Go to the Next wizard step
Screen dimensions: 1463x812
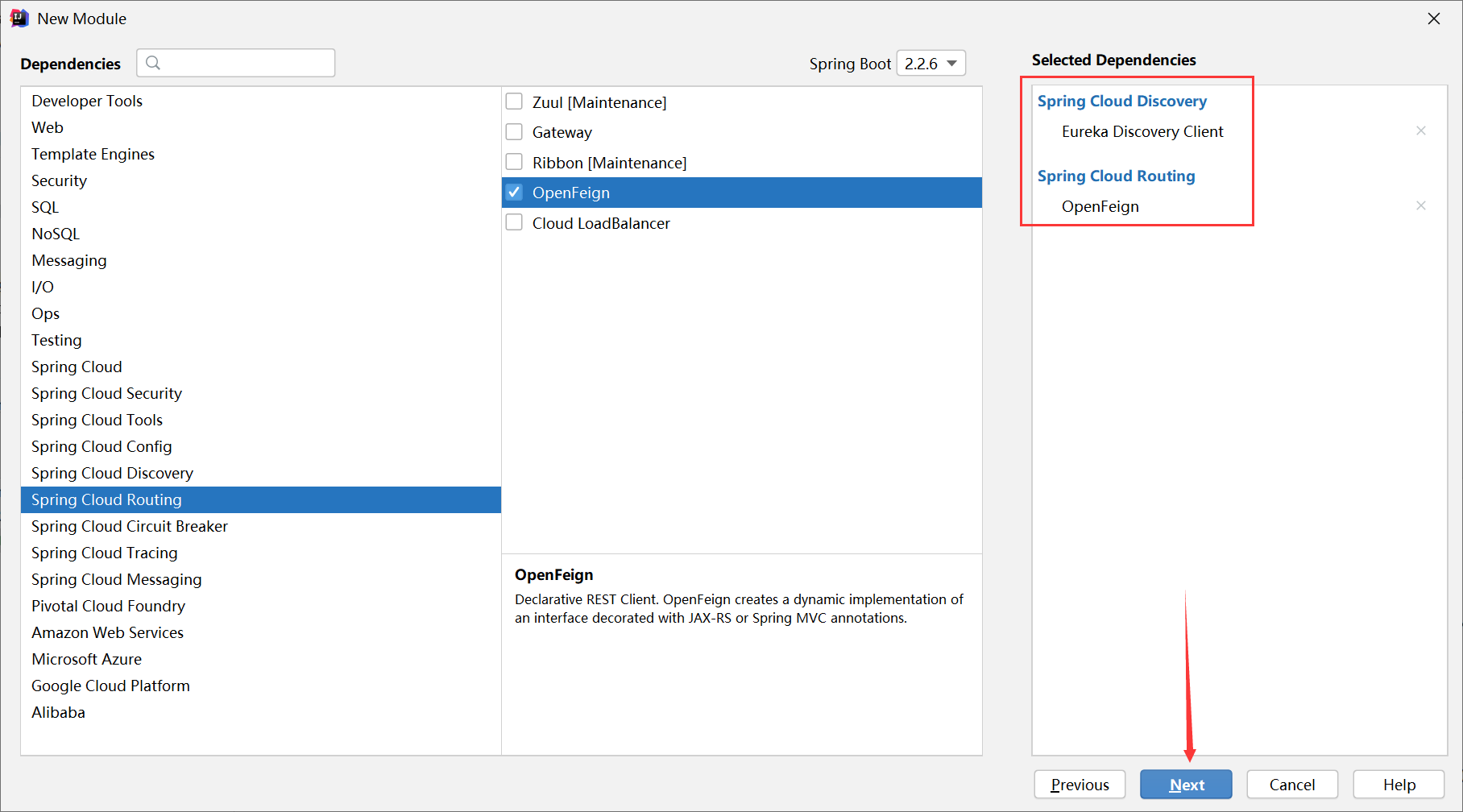(x=1186, y=785)
